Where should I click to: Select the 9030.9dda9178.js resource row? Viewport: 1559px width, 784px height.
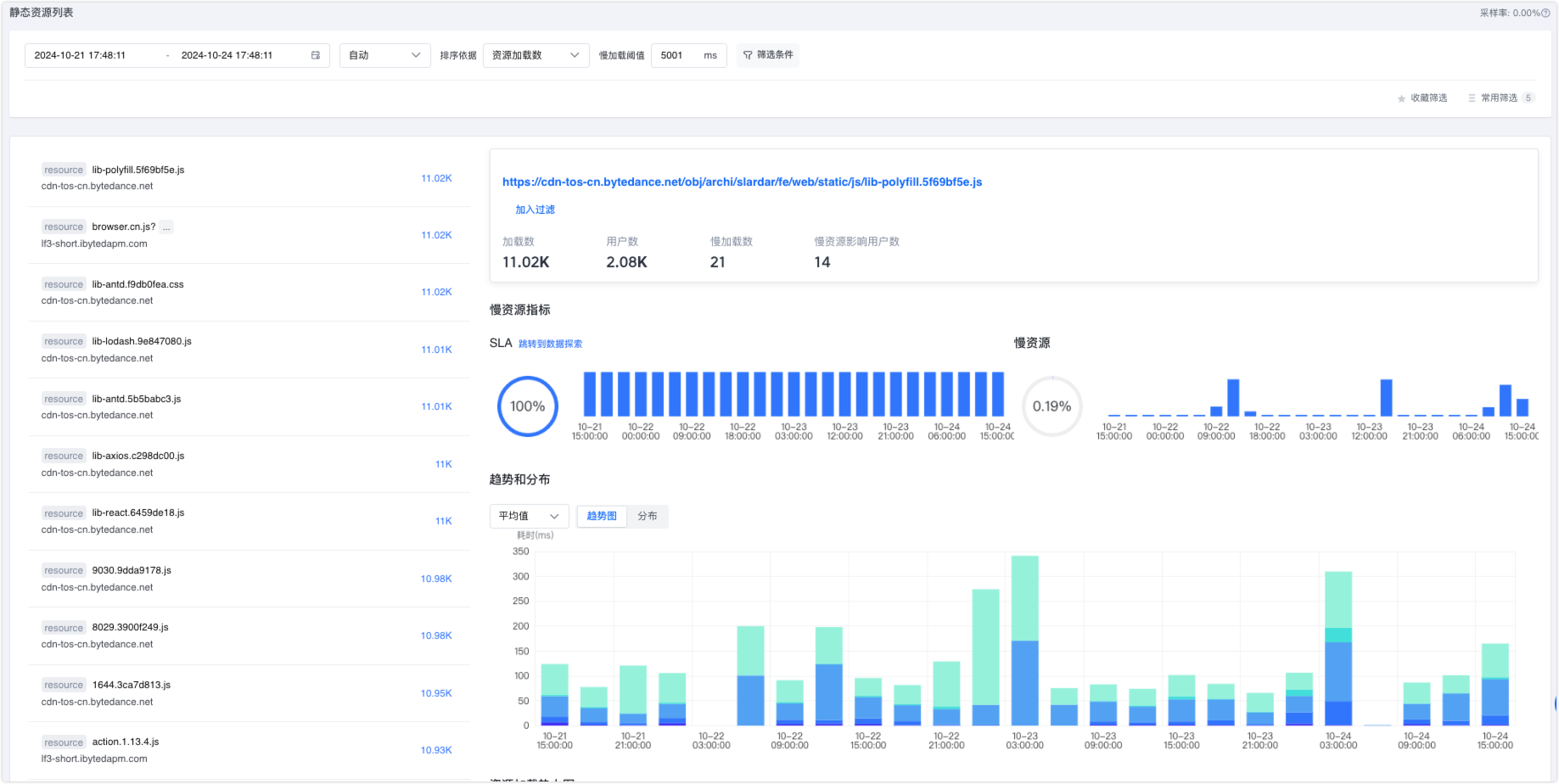coord(248,579)
